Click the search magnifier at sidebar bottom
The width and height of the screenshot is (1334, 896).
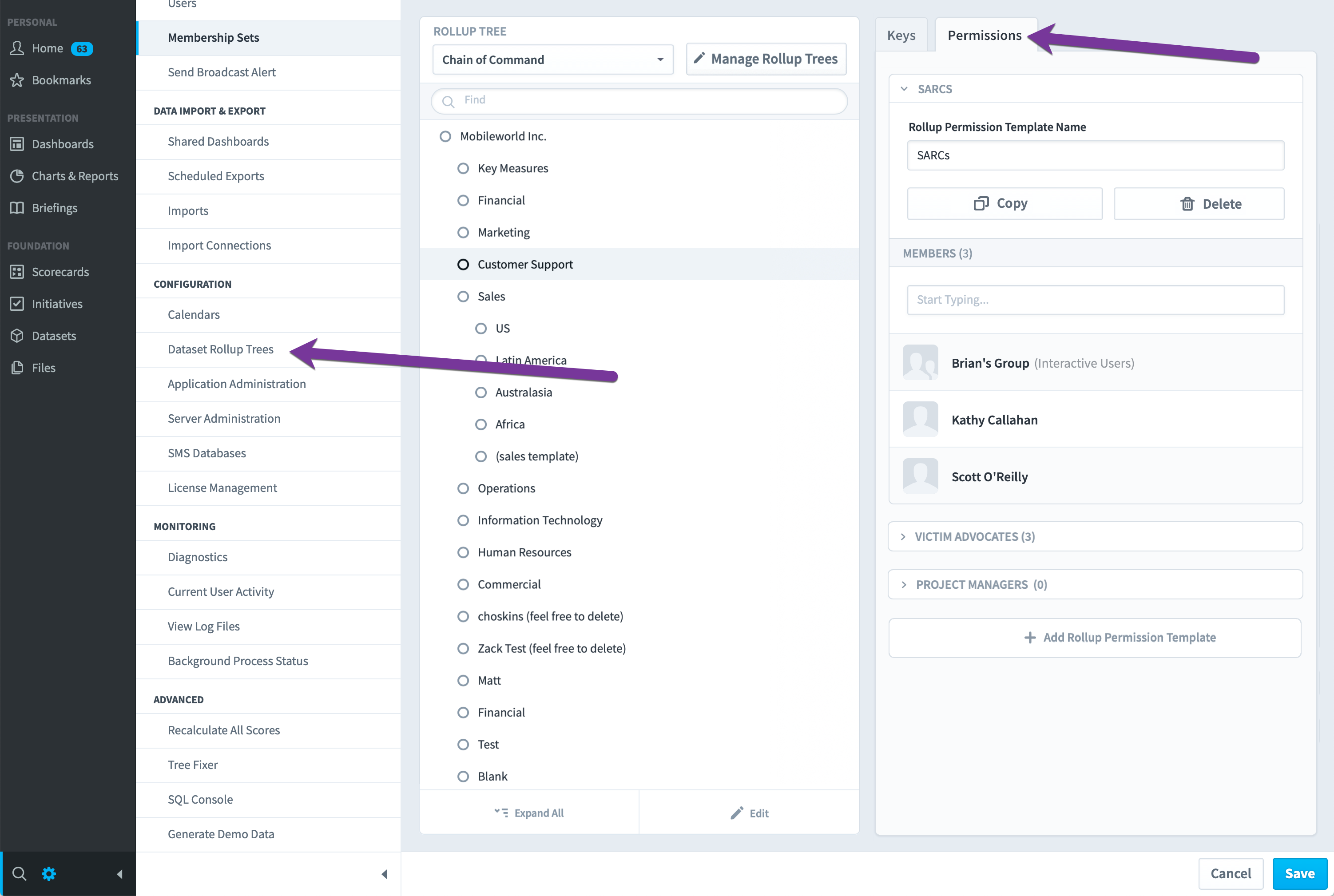pos(19,874)
